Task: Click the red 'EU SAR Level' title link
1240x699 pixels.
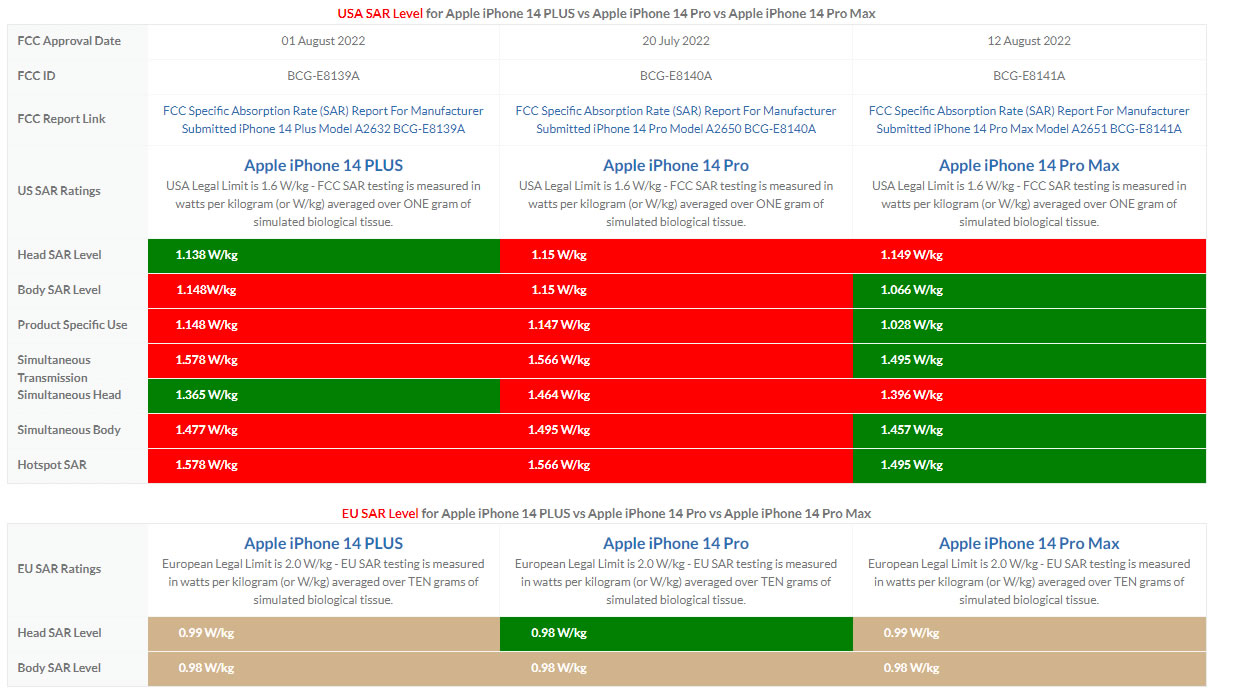Action: [380, 513]
